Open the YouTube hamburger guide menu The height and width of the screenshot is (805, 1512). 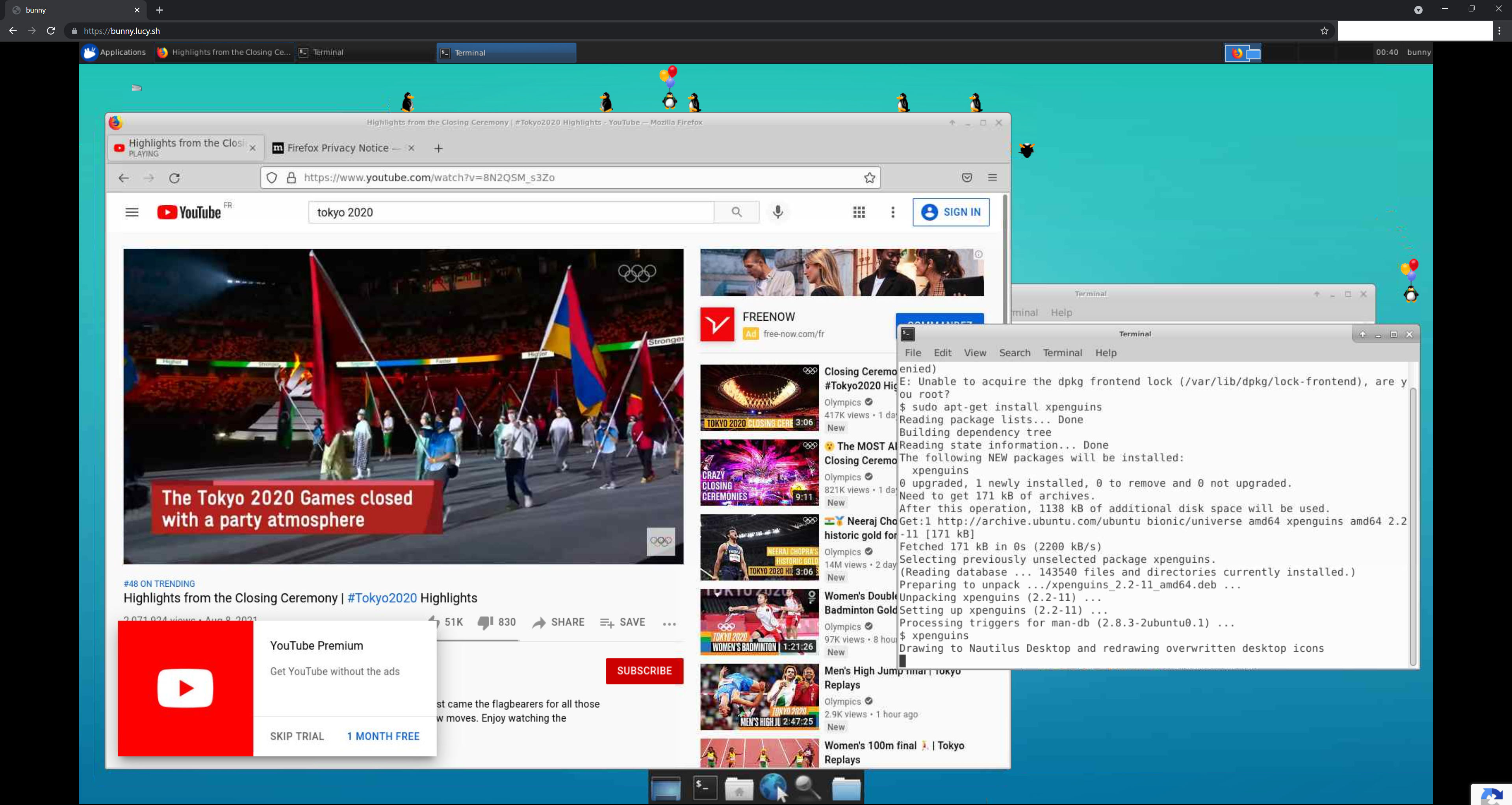tap(132, 212)
